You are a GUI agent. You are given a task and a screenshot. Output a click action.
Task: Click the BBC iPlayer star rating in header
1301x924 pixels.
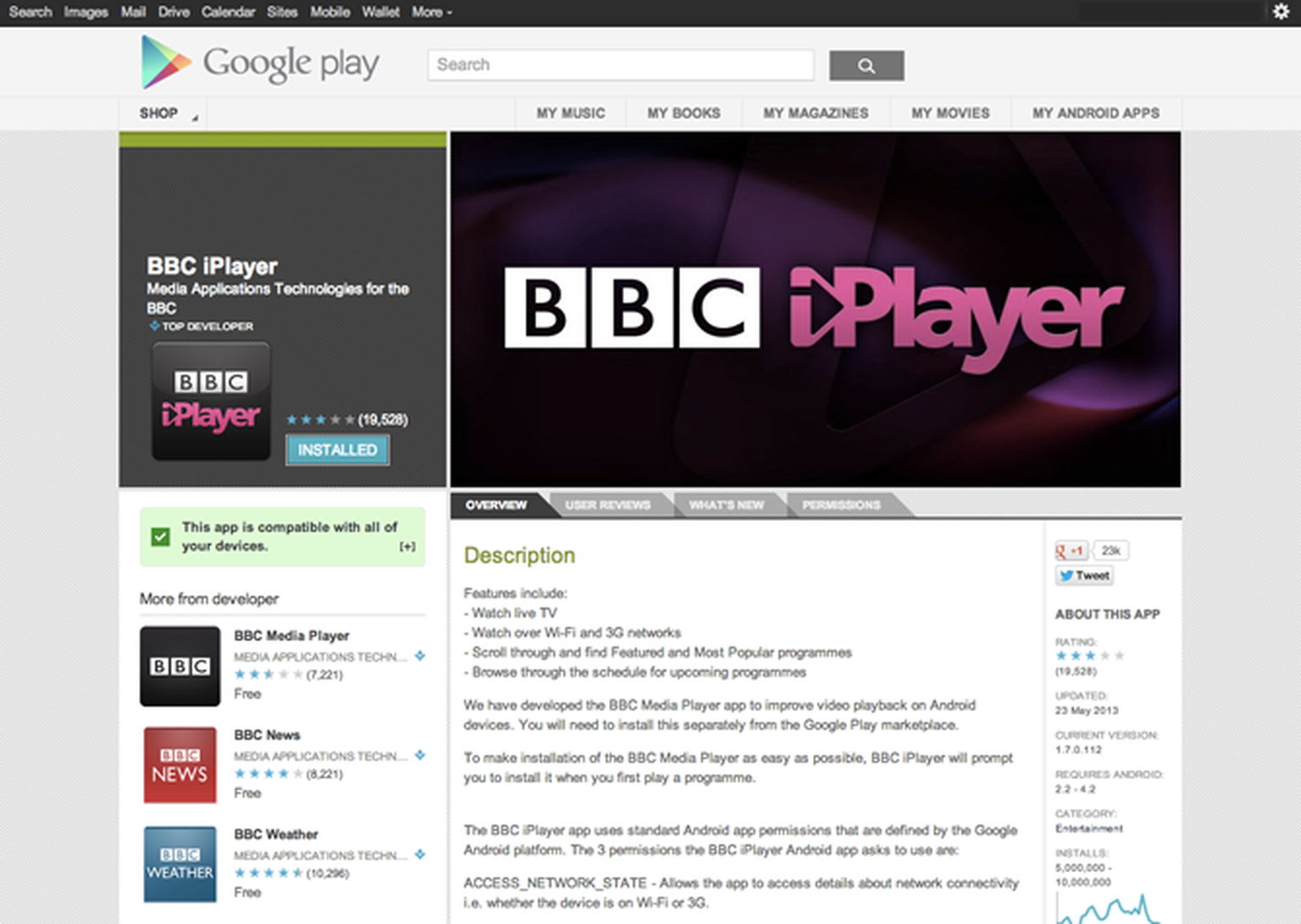[x=320, y=419]
